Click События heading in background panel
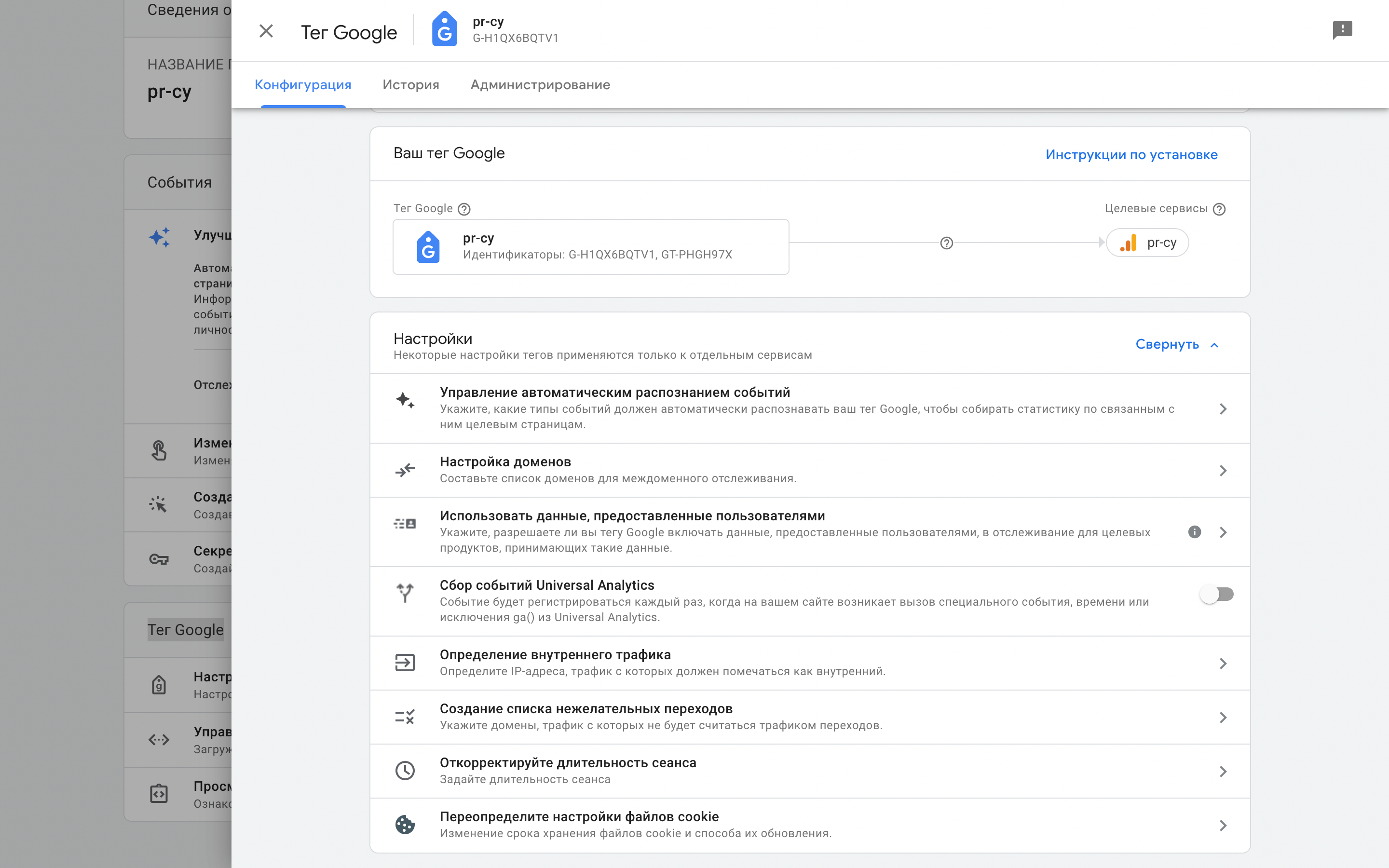This screenshot has height=868, width=1389. coord(179,183)
